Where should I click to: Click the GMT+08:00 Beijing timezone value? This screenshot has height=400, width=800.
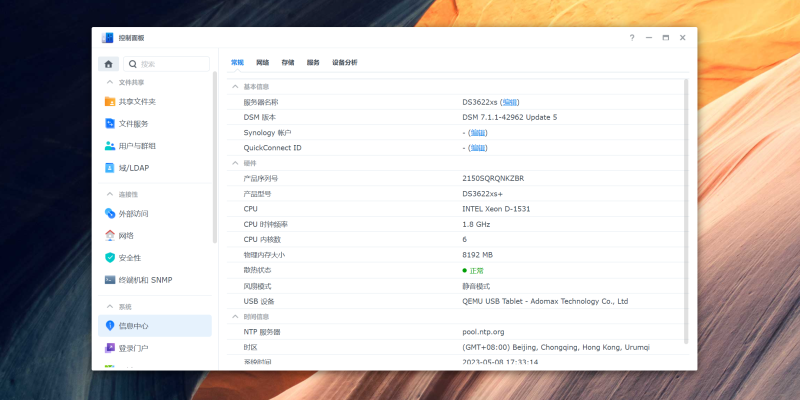(556, 347)
